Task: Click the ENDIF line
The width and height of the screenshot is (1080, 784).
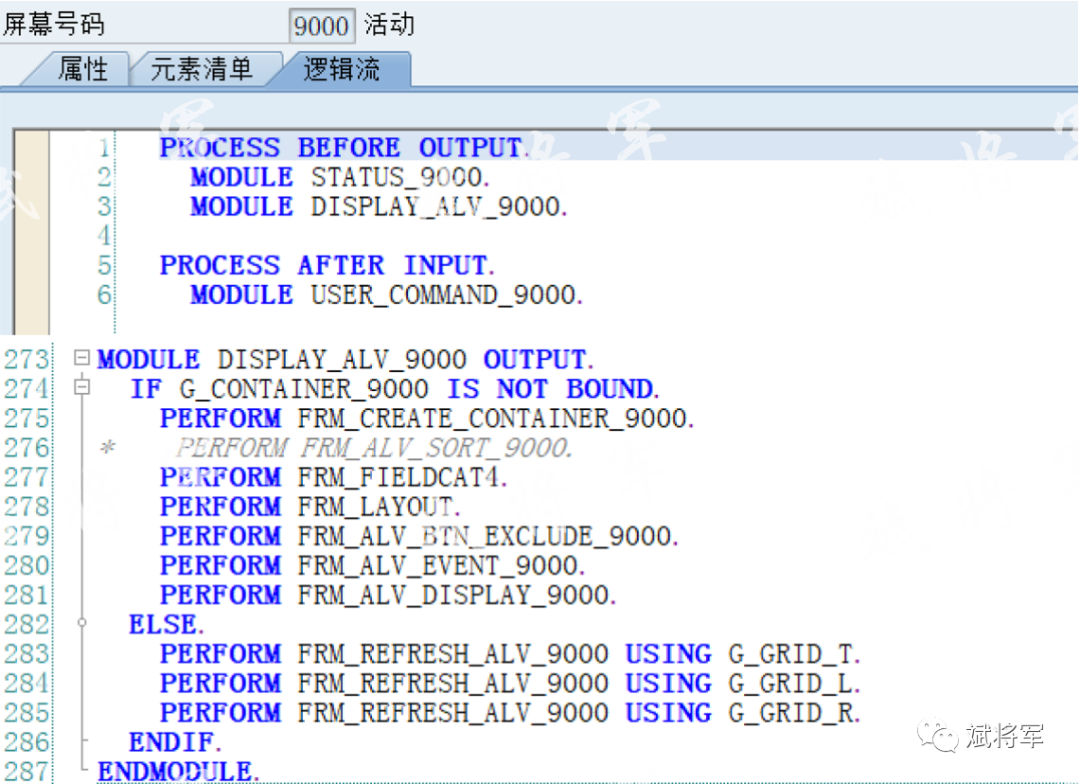Action: pyautogui.click(x=175, y=742)
